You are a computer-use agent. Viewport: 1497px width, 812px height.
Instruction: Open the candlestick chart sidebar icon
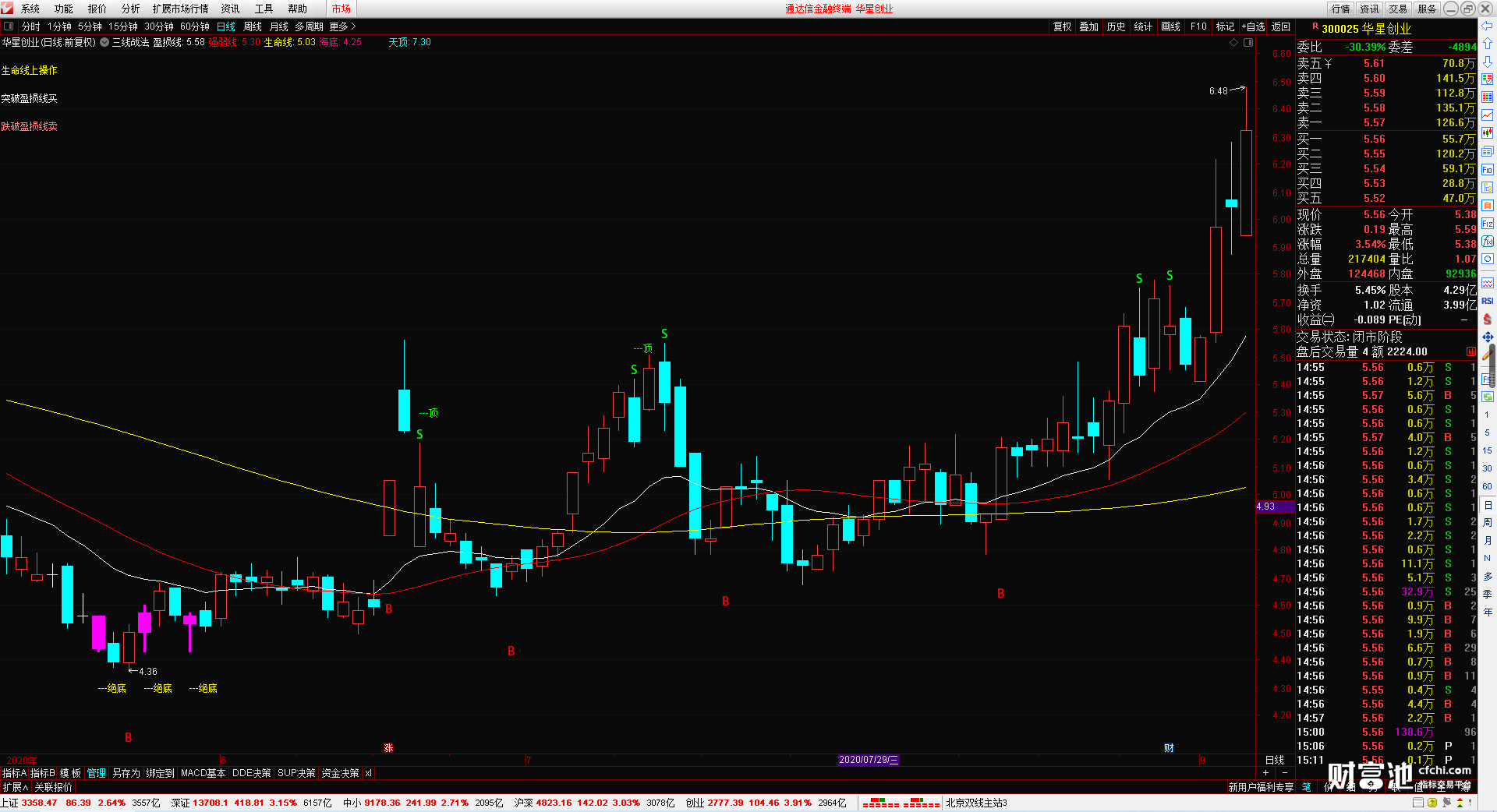coord(1488,133)
